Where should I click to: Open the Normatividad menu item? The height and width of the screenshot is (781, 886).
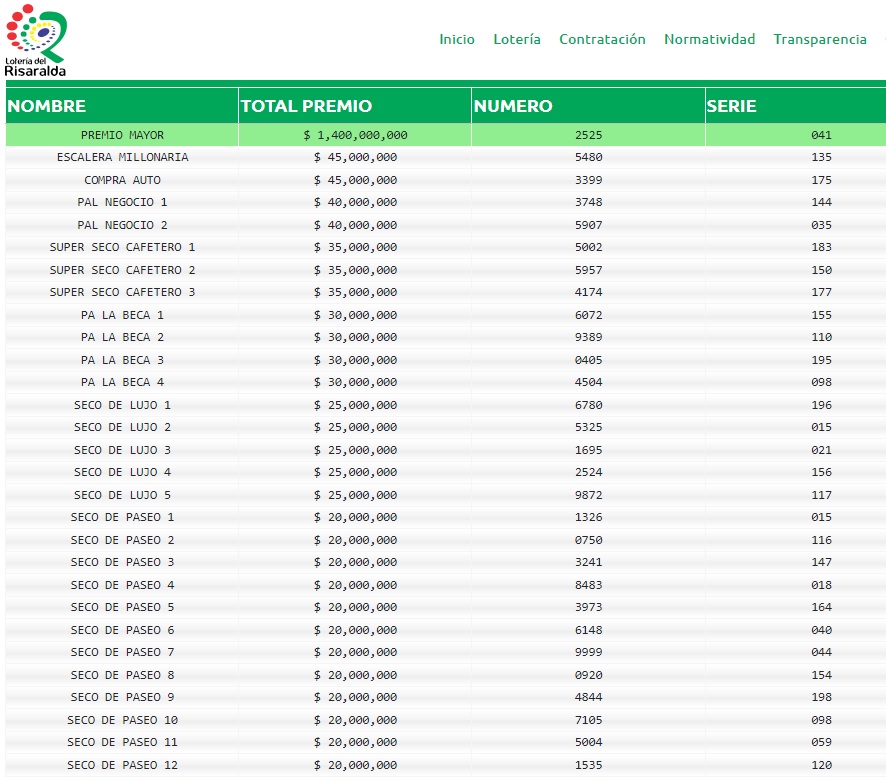709,39
